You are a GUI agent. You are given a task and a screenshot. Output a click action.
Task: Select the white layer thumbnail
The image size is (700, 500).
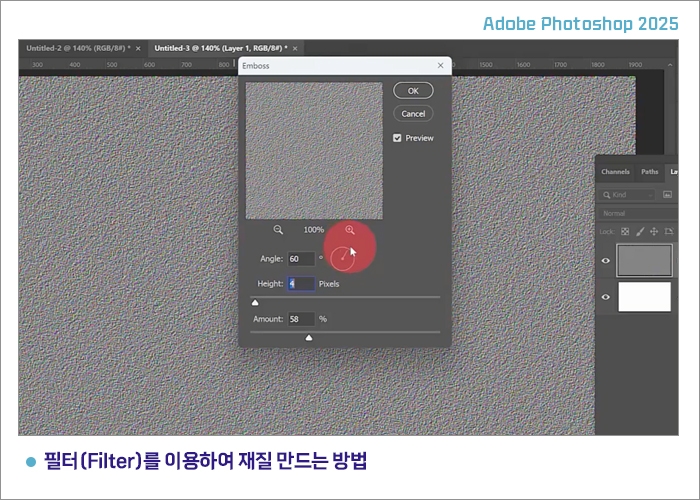pos(644,296)
